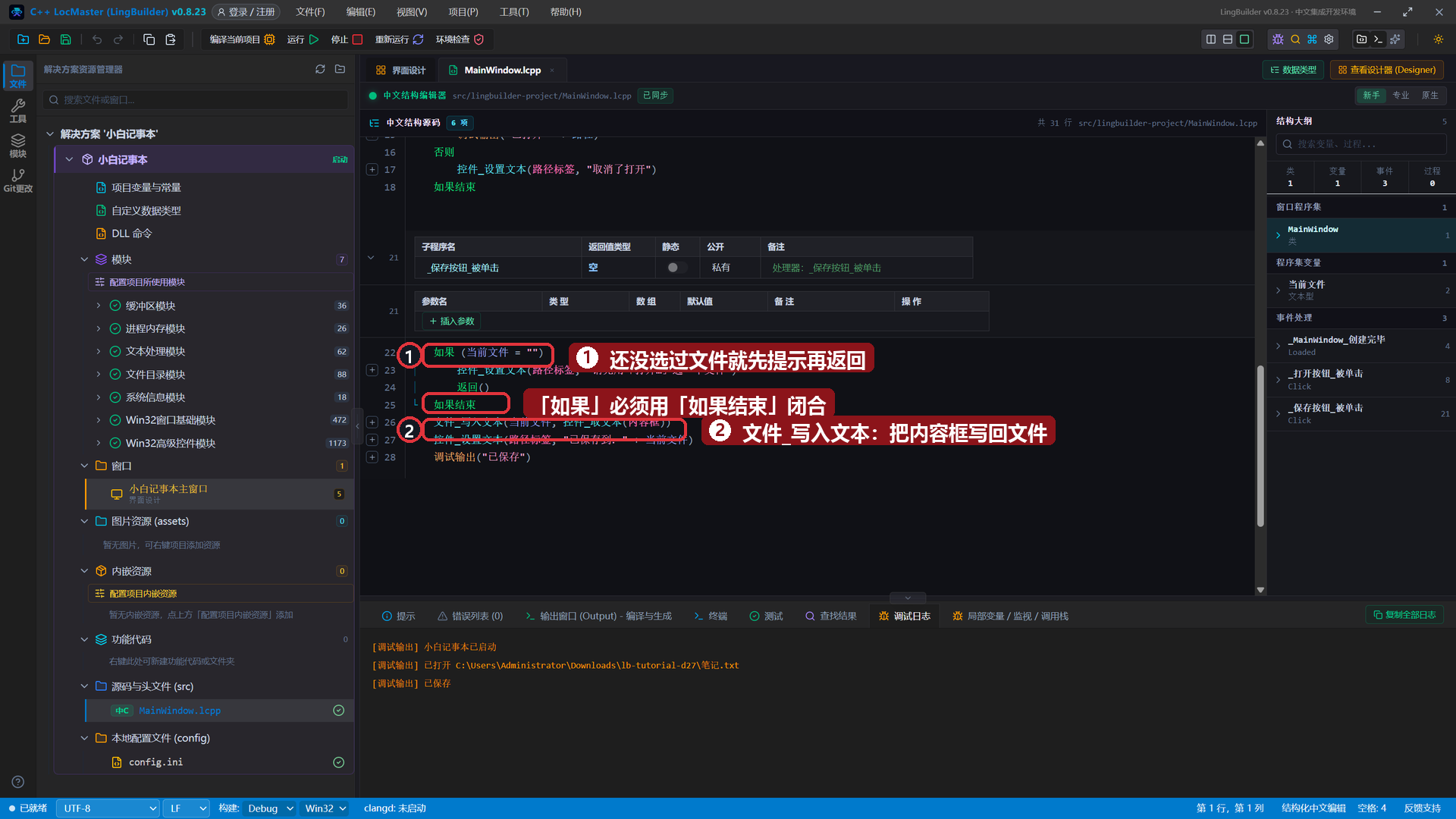Click the blue command-key icon
The height and width of the screenshot is (819, 1456).
point(1312,39)
